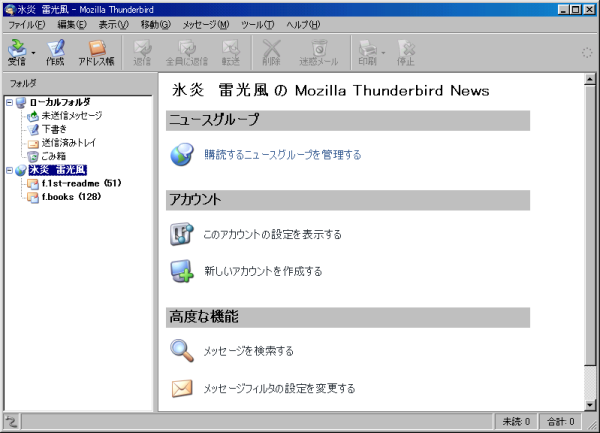Viewport: 600px width, 433px height.
Task: Click the globe icon beside 氷炎 雷光風
Action: 21,170
